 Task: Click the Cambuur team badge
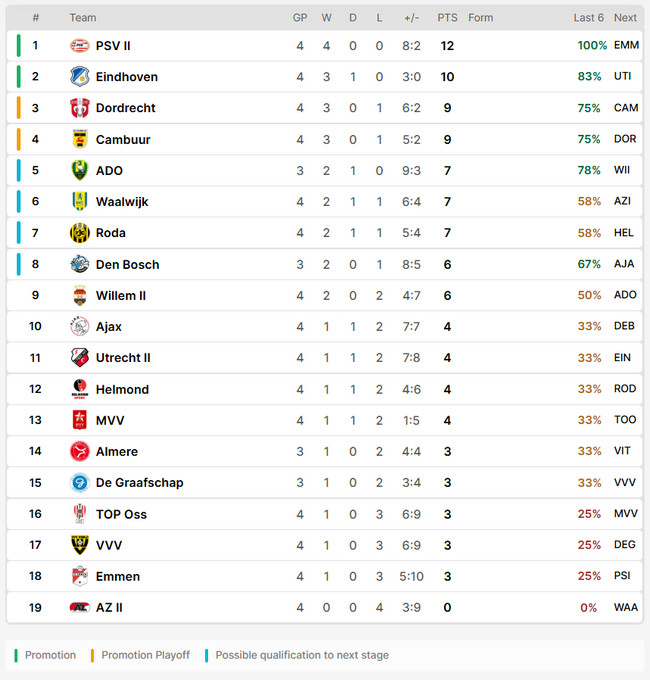[80, 139]
